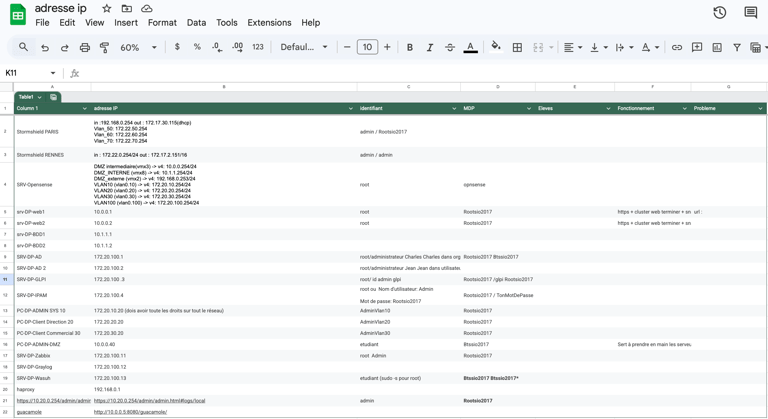The image size is (768, 419).
Task: Expand the Table1 name dropdown
Action: tap(39, 97)
